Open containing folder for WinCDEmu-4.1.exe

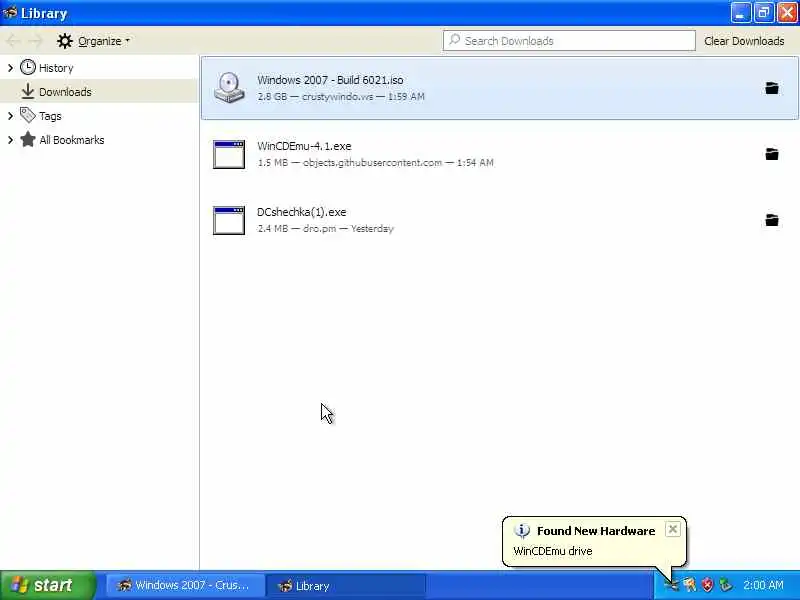pos(771,154)
